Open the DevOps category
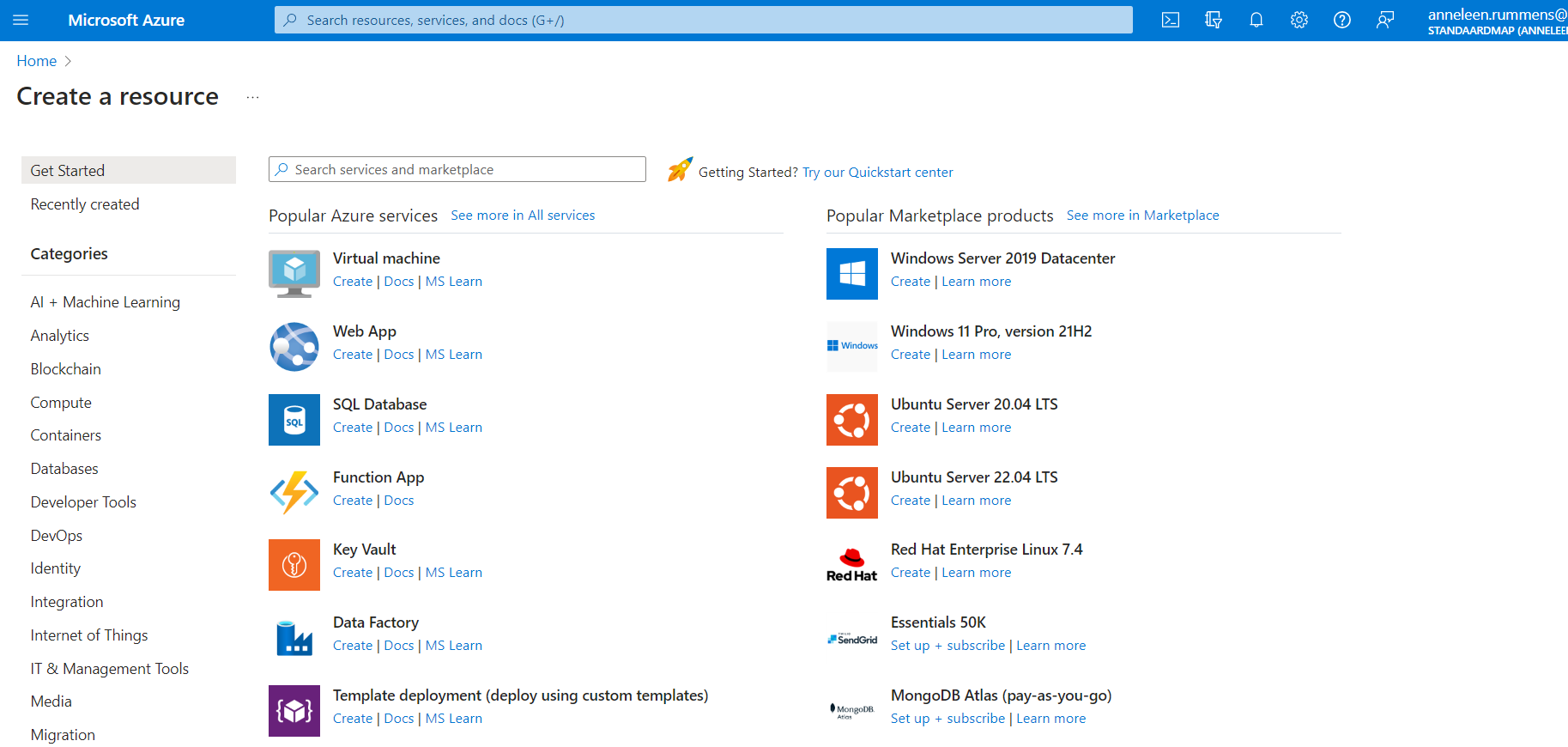This screenshot has width=1568, height=747. (x=57, y=536)
